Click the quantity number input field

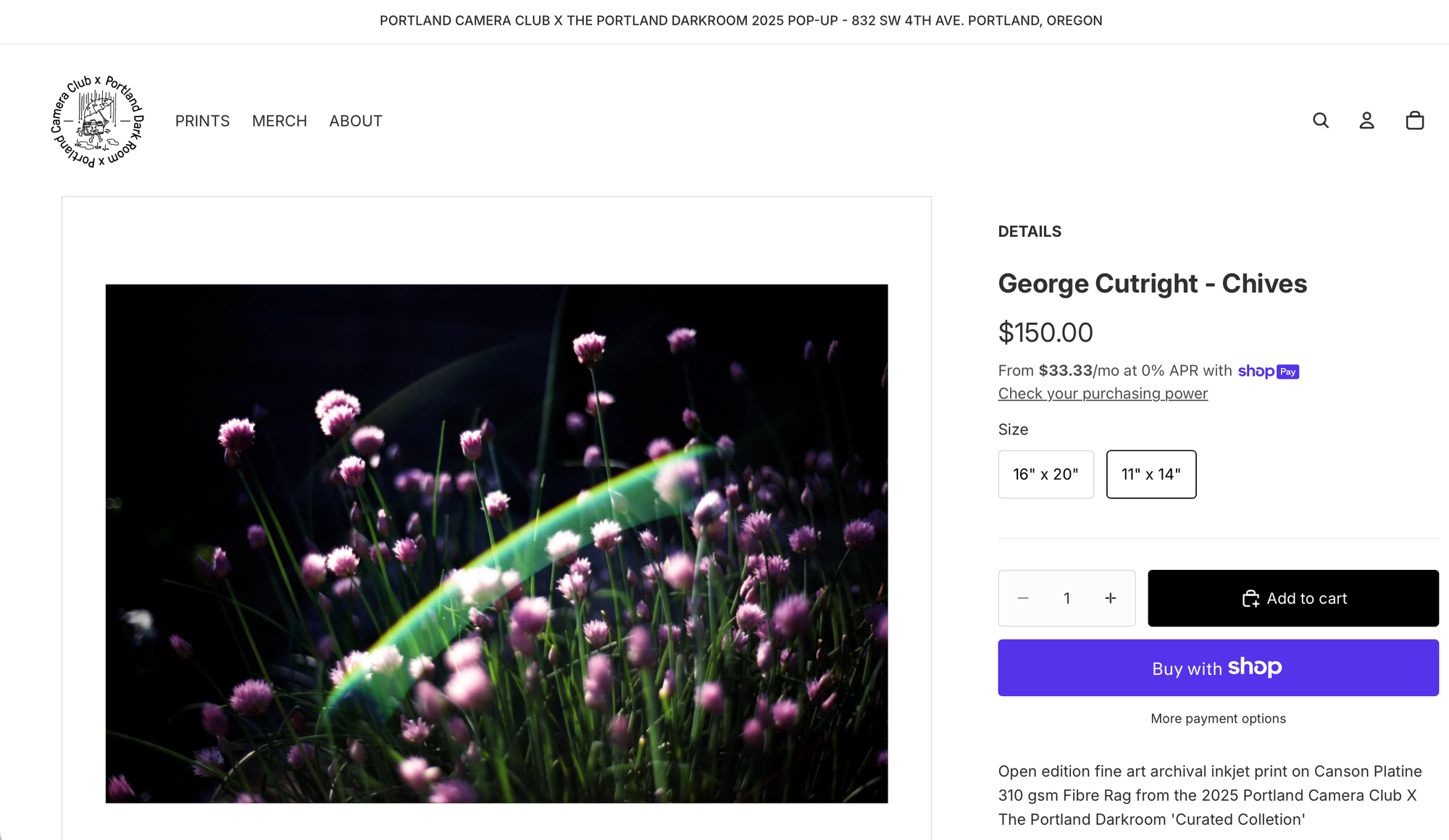pyautogui.click(x=1066, y=598)
